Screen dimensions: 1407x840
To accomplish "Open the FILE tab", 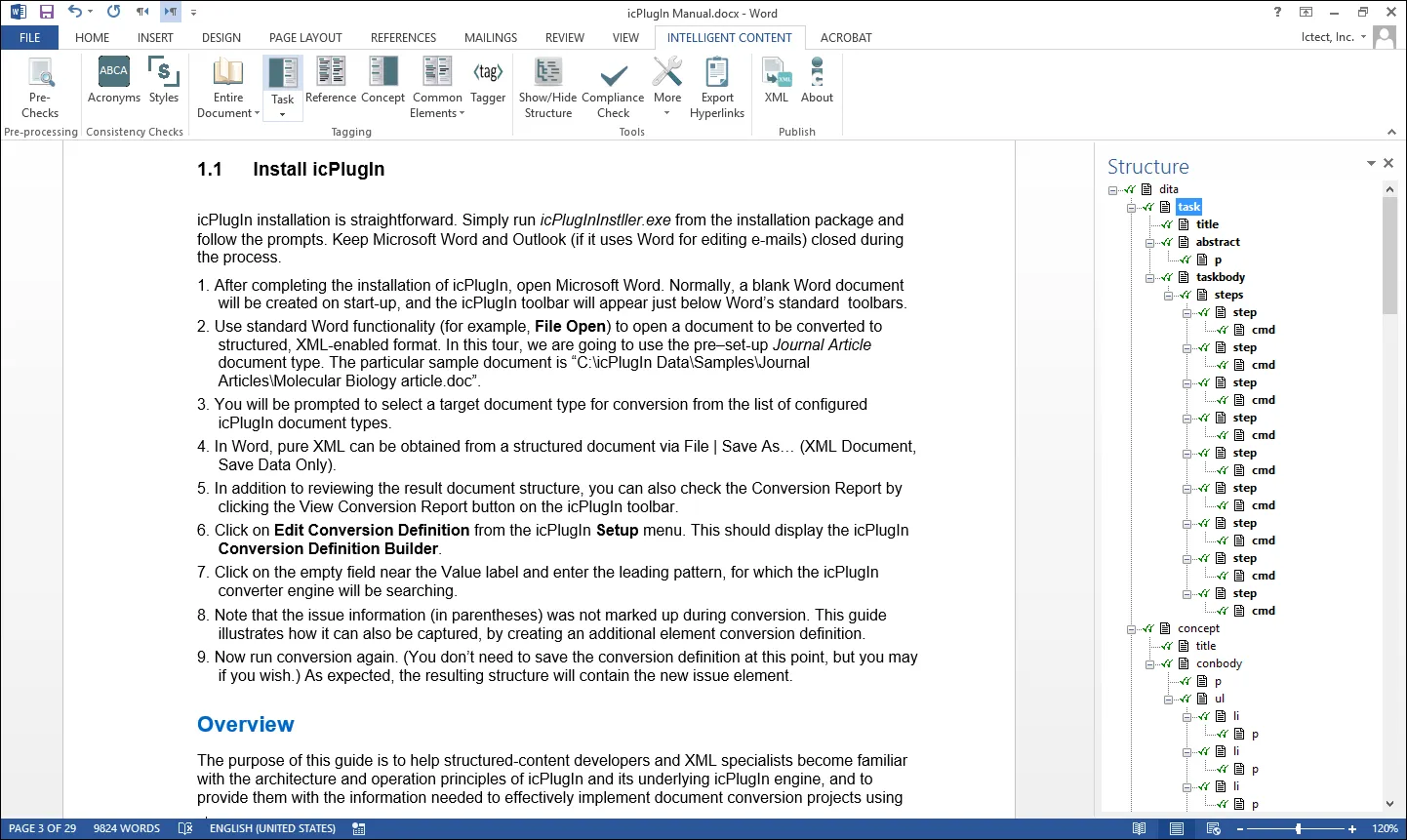I will (x=30, y=38).
